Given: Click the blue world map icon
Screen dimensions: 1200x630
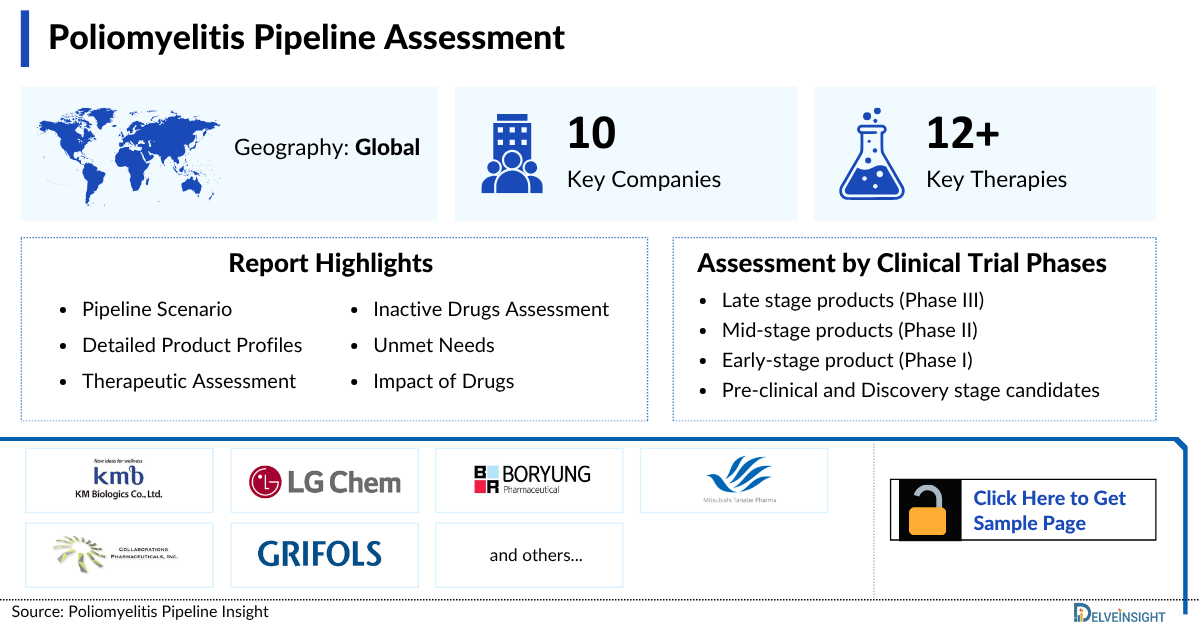Looking at the screenshot, I should 129,154.
